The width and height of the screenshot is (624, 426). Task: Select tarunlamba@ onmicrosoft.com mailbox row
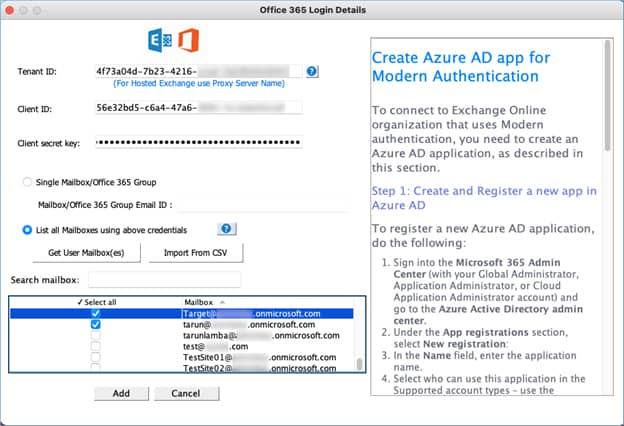(x=181, y=335)
